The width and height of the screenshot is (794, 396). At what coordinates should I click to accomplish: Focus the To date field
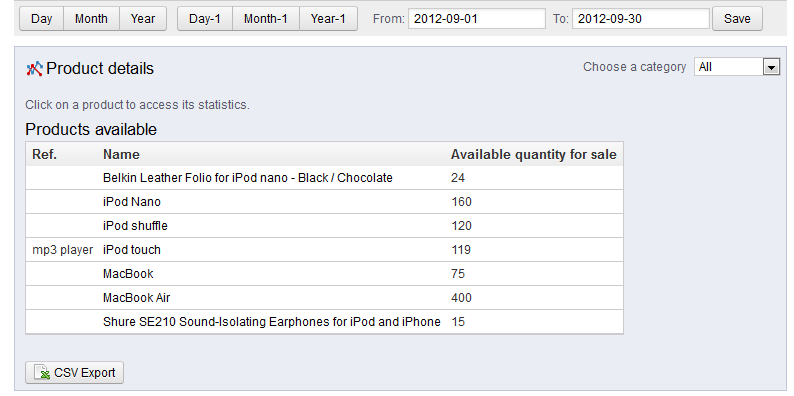[x=641, y=19]
